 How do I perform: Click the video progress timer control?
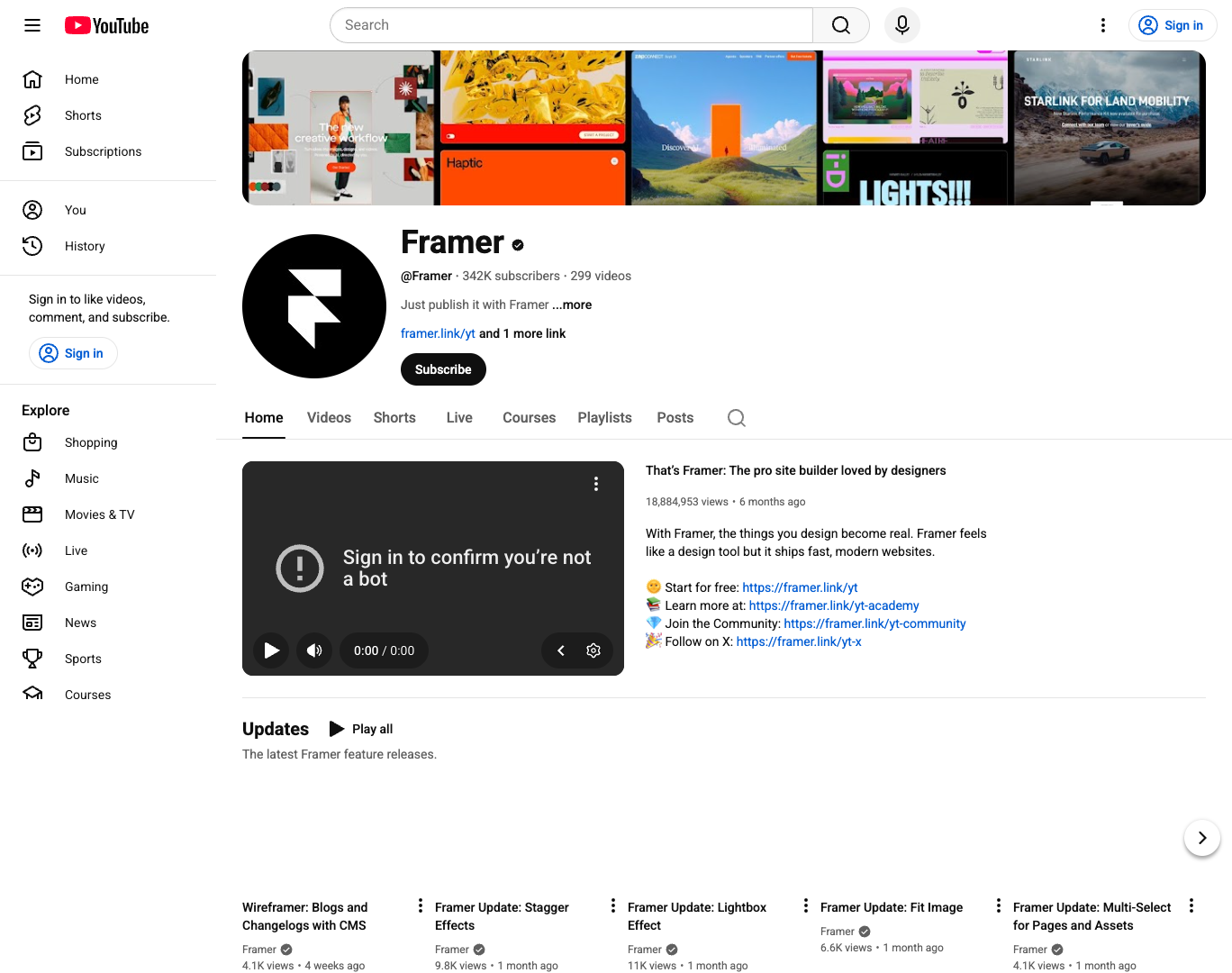pyautogui.click(x=383, y=650)
